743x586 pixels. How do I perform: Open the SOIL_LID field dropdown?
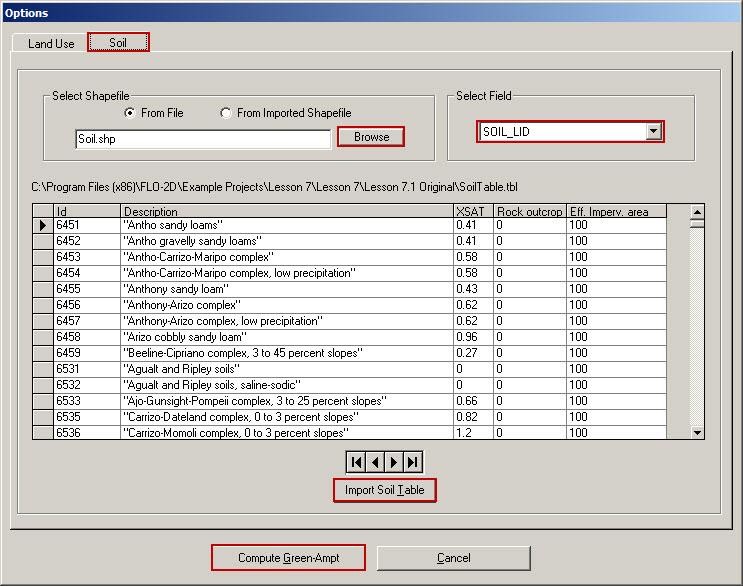click(x=653, y=131)
